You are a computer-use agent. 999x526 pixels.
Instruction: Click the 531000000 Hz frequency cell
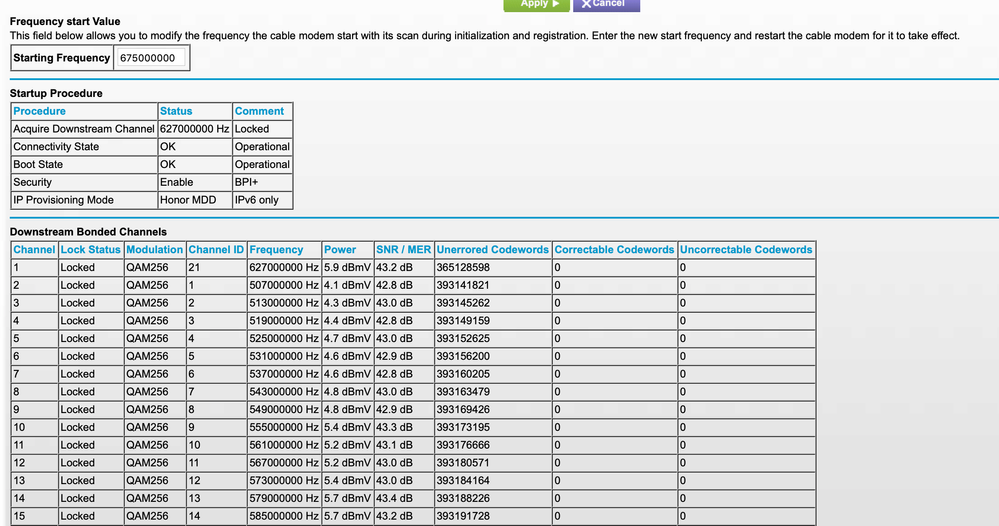pyautogui.click(x=284, y=357)
